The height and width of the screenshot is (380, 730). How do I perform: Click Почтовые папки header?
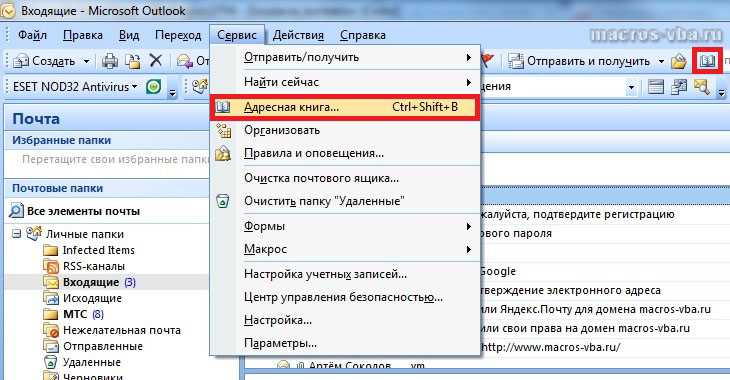pyautogui.click(x=57, y=188)
